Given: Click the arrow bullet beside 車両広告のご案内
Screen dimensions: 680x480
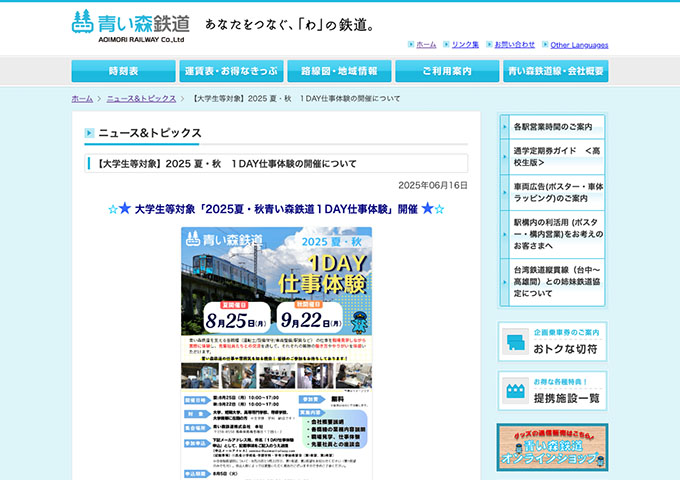Looking at the screenshot, I should 505,193.
